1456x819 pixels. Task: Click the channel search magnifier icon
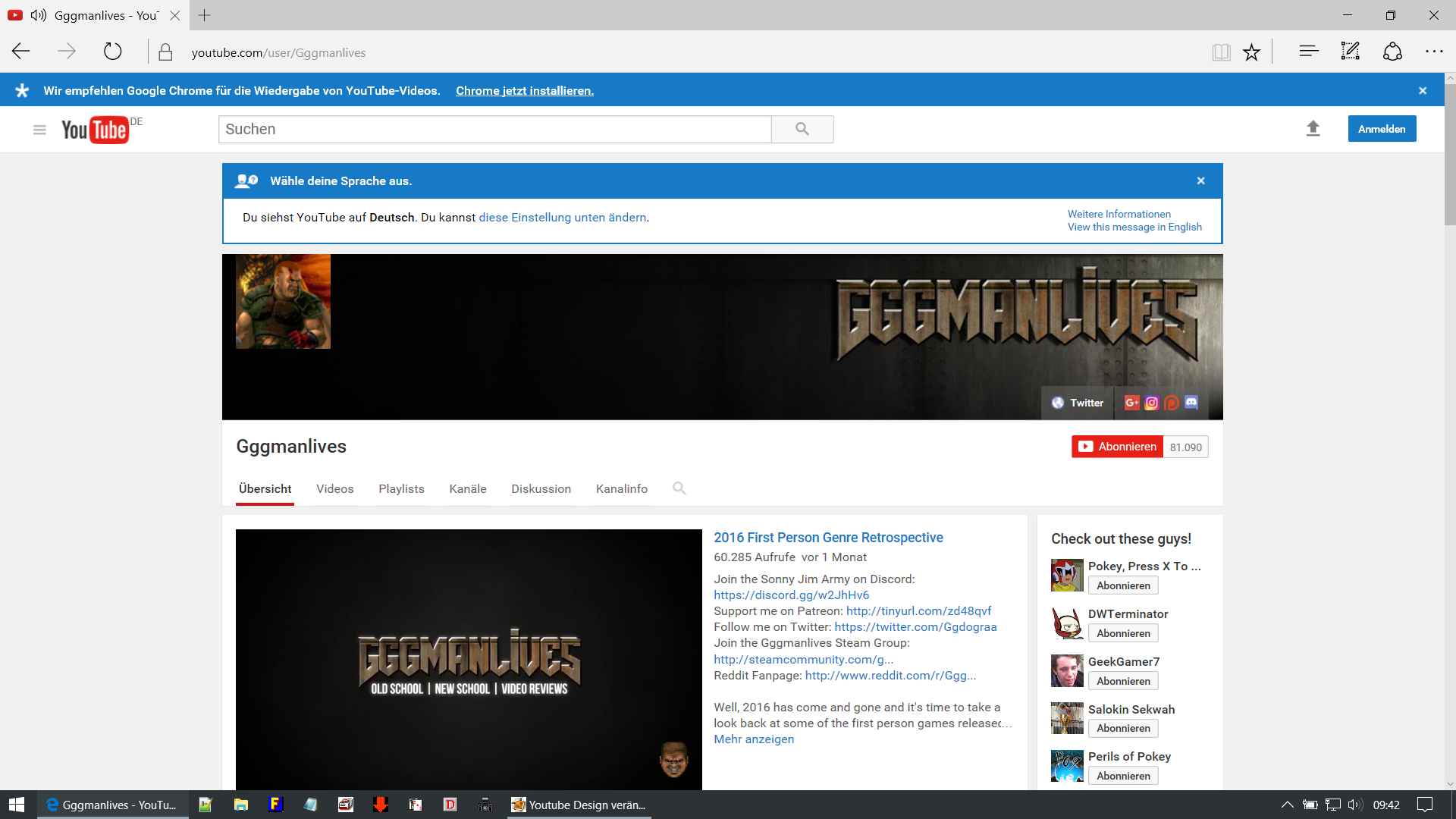tap(679, 488)
